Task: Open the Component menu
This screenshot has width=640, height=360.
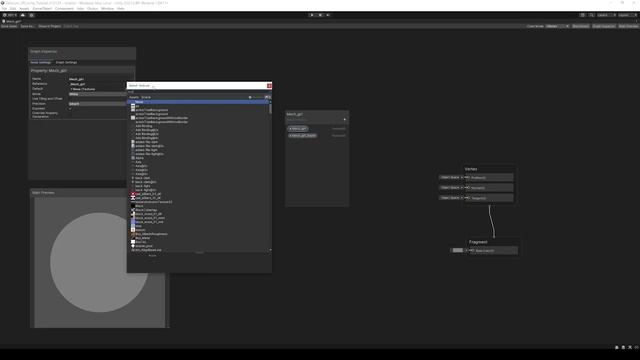Action: tap(64, 8)
